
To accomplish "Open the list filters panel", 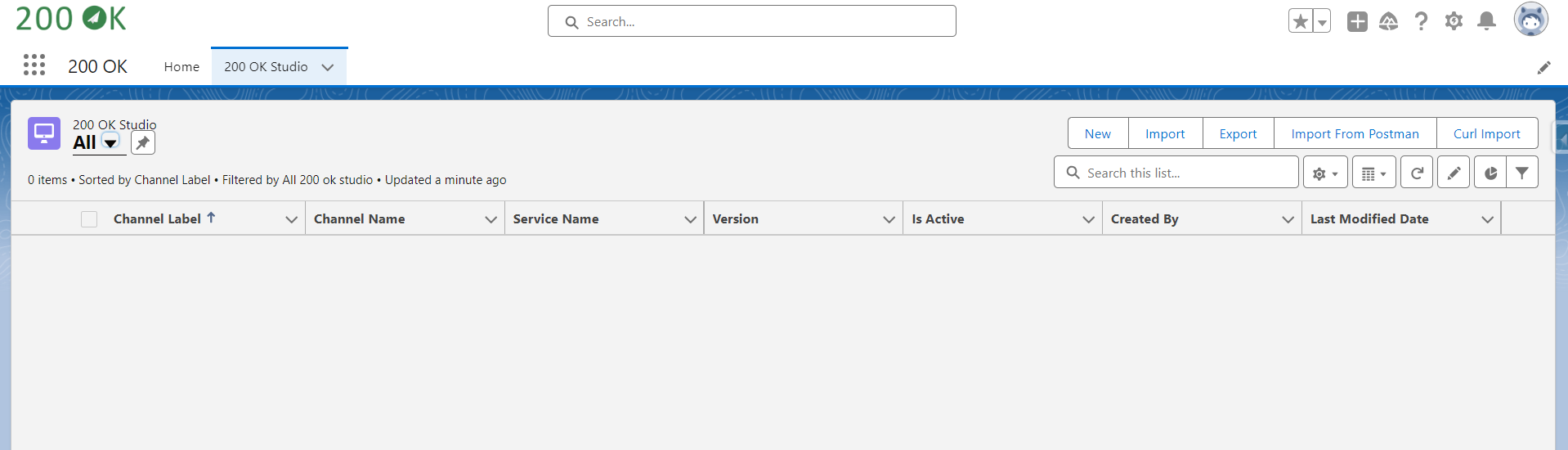I will [x=1522, y=173].
